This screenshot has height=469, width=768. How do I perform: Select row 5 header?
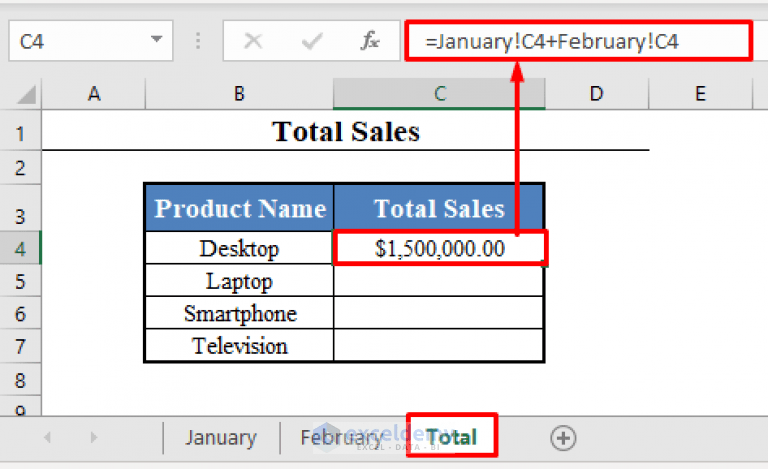coord(20,281)
